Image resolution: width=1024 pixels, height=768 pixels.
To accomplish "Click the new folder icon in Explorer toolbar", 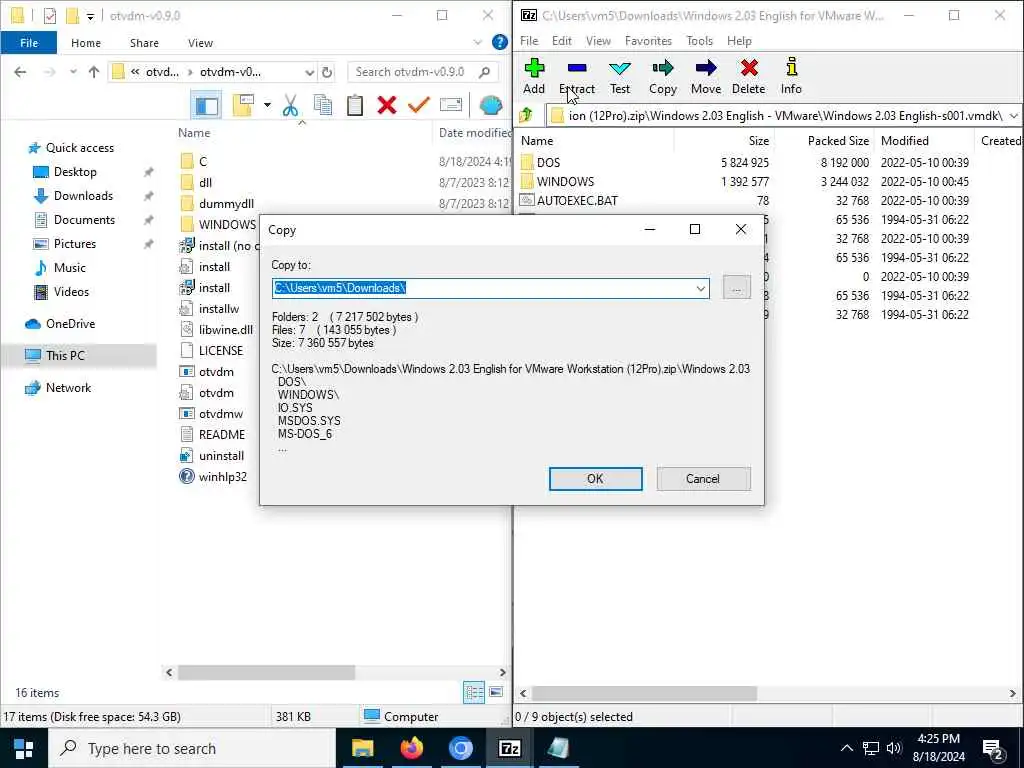I will pos(243,105).
